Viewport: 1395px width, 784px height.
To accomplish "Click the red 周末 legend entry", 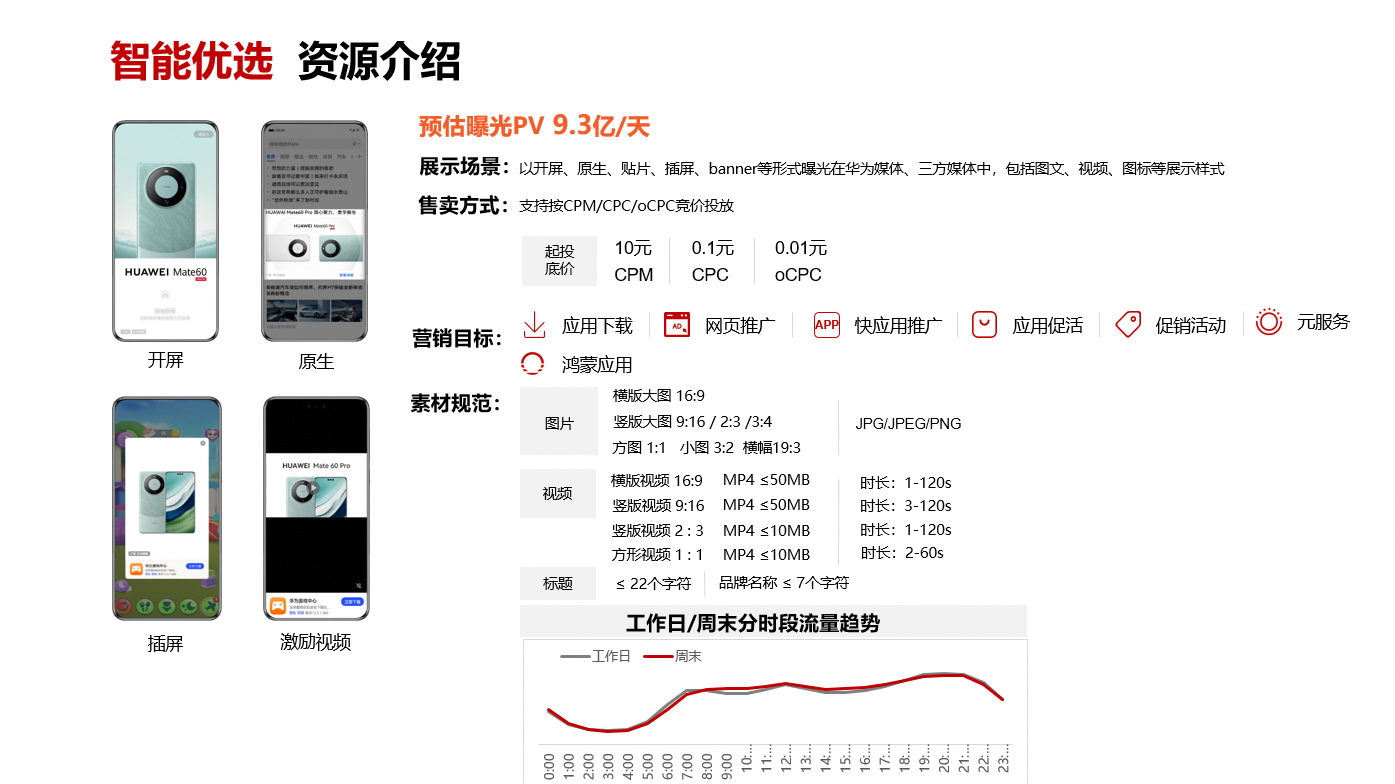I will click(672, 656).
